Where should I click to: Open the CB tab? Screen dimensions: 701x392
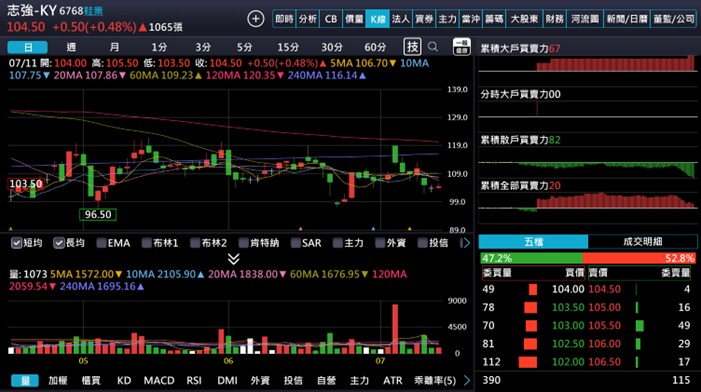point(331,19)
